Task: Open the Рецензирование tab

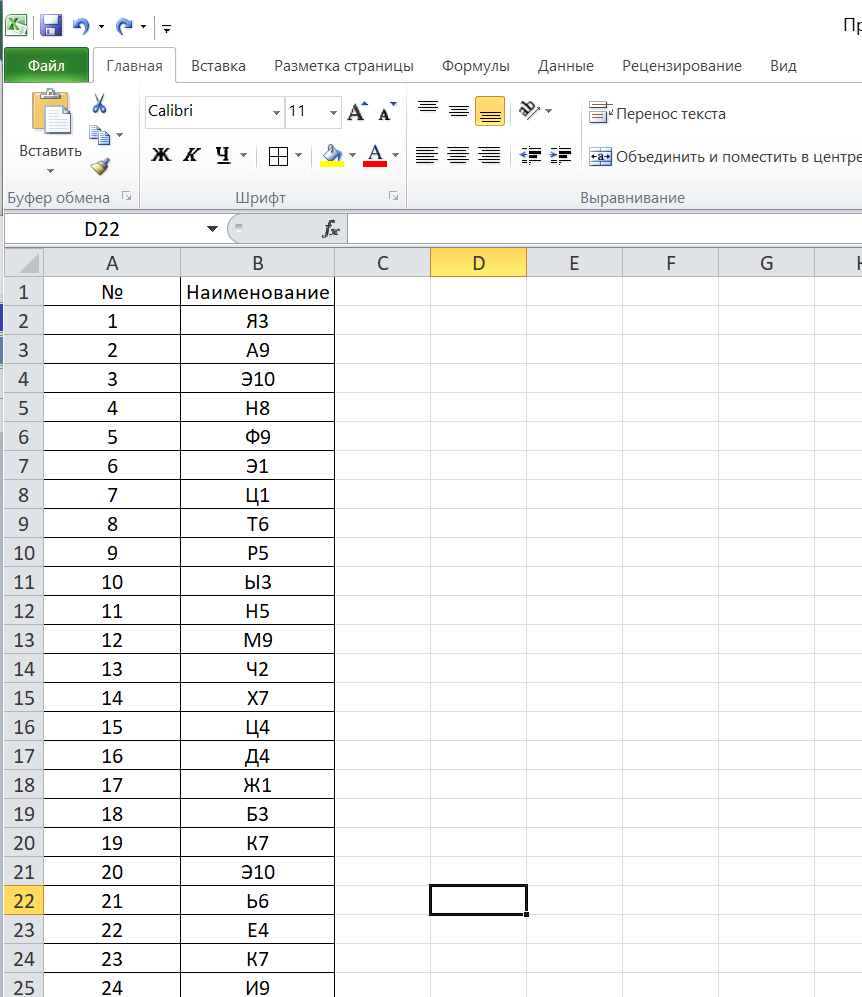Action: click(x=681, y=65)
